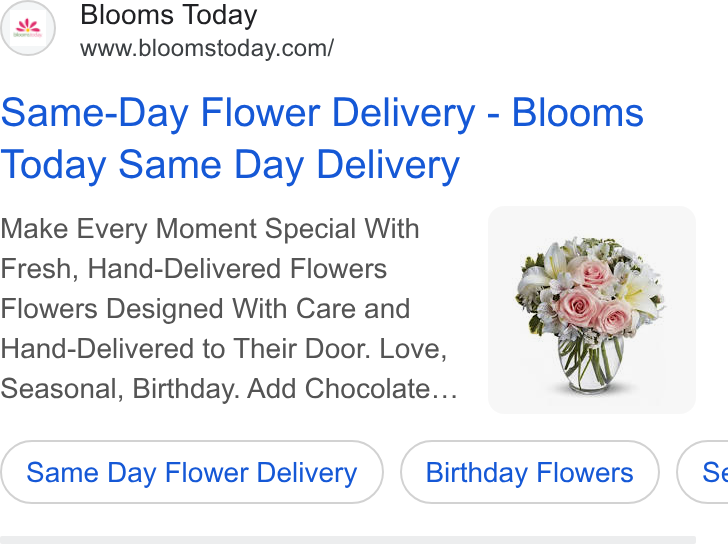Click the ad description starting 'Make Every Moment'
Viewport: 728px width, 544px height.
(229, 309)
